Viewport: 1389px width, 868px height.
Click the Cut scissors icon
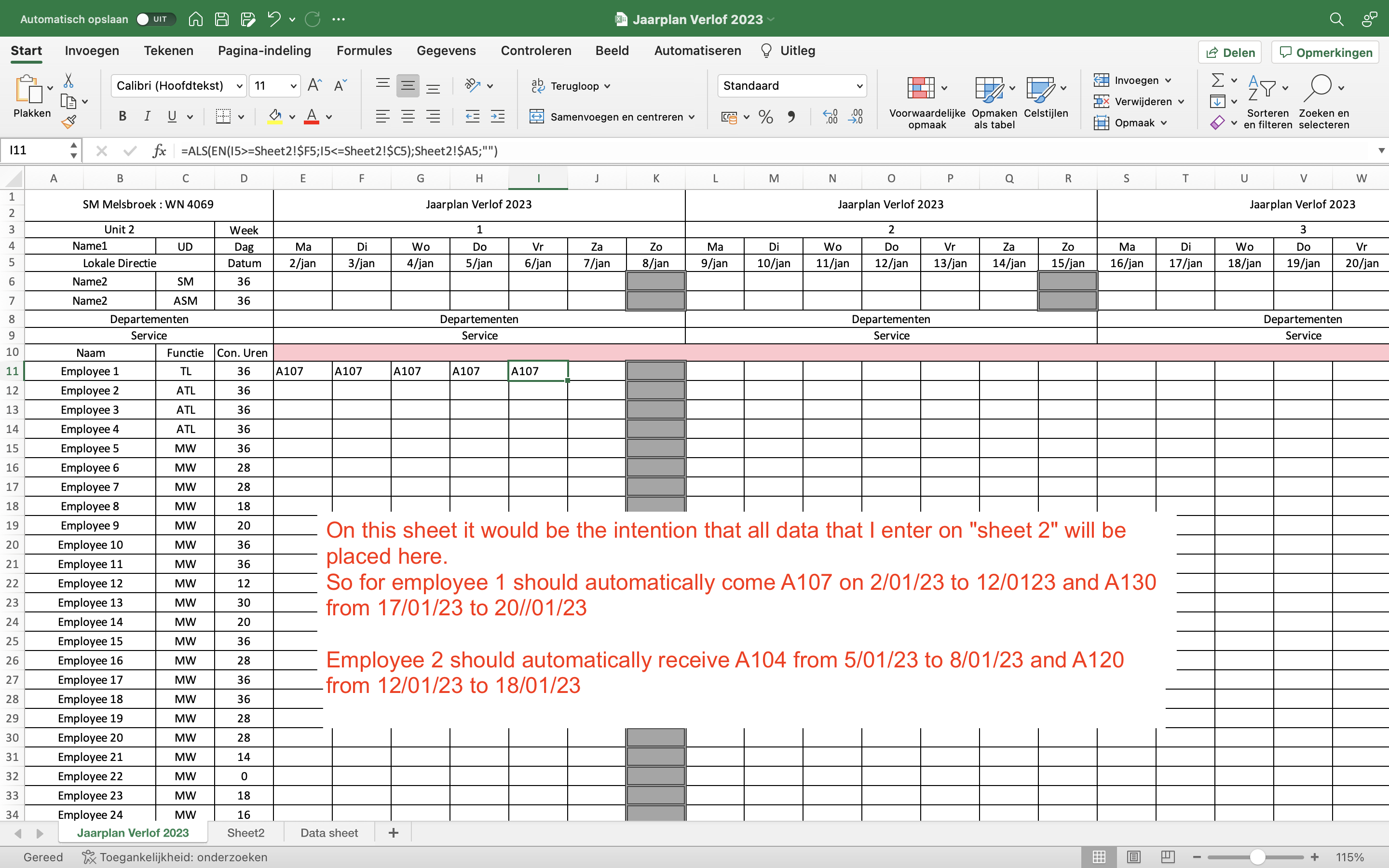tap(69, 81)
